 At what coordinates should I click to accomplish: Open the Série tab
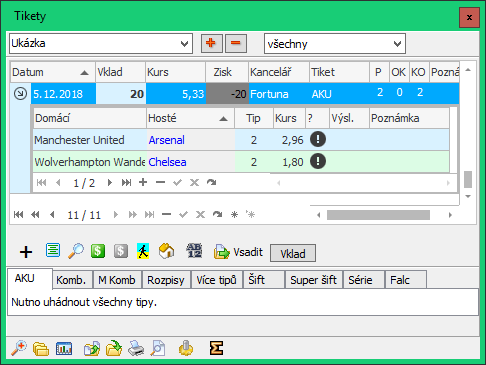click(363, 280)
